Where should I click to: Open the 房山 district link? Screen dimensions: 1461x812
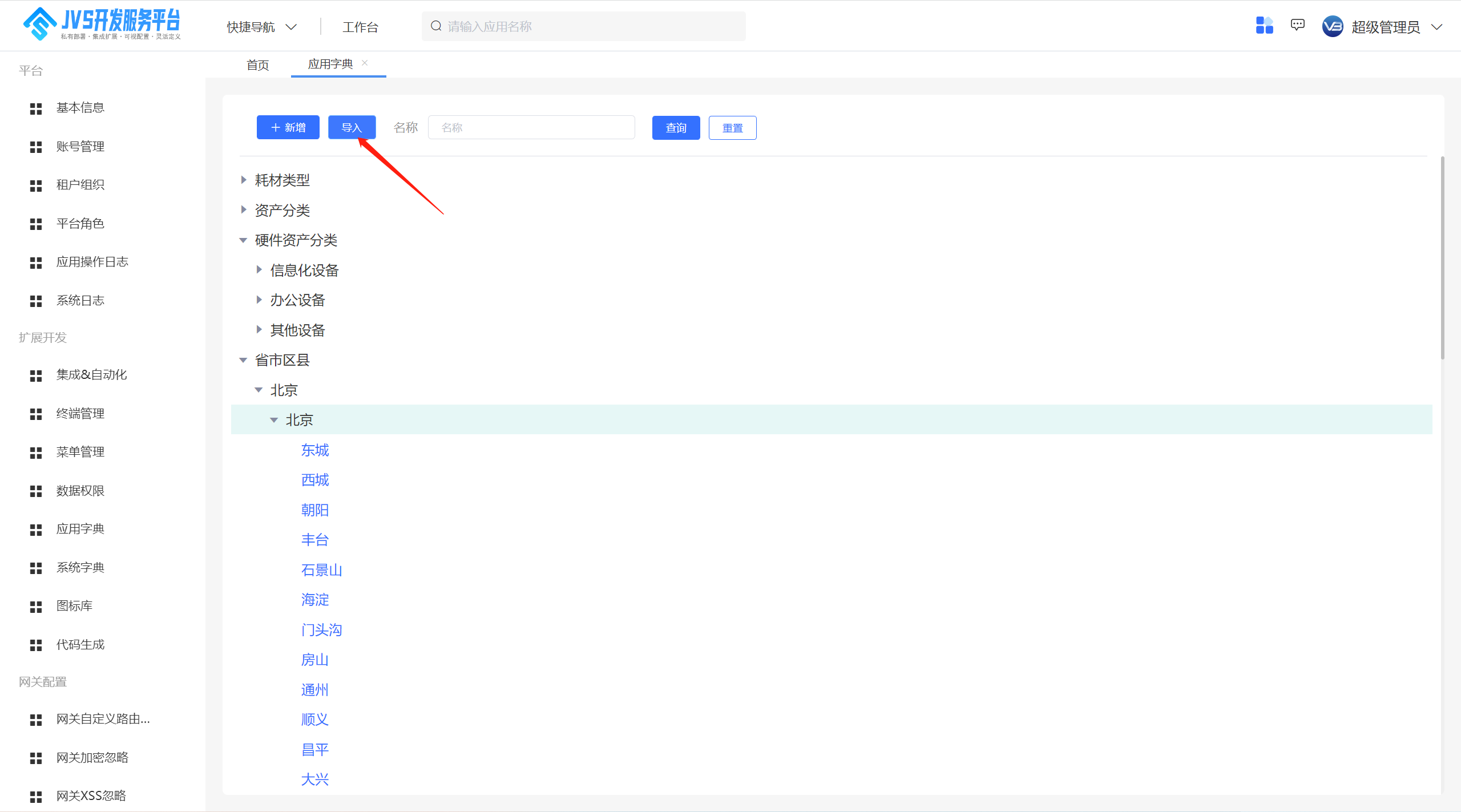click(x=315, y=660)
